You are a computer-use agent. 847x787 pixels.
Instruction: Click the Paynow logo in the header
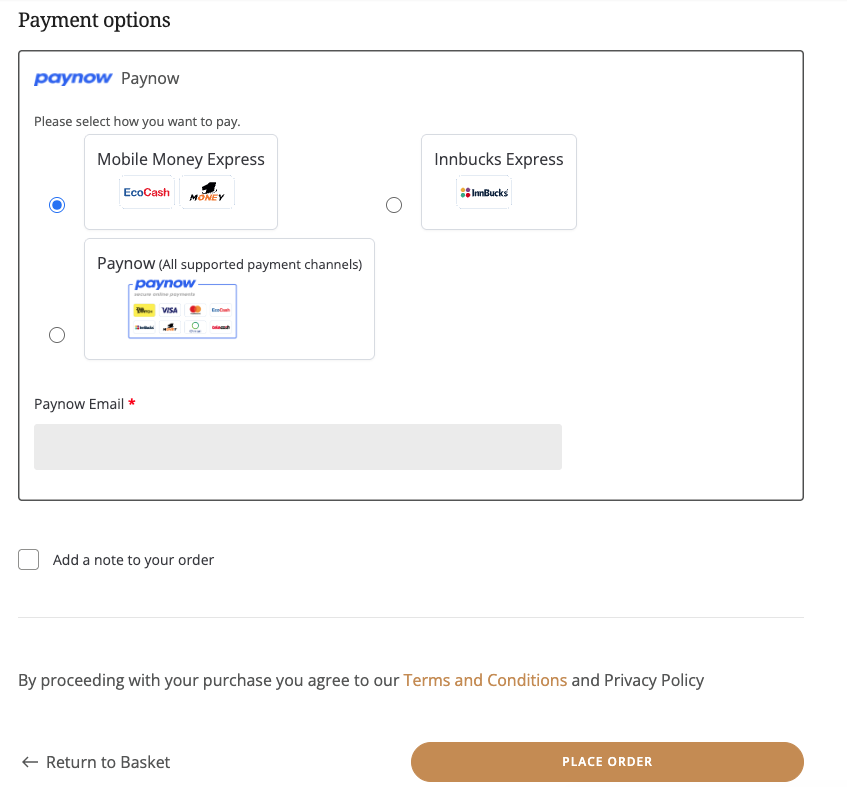pyautogui.click(x=73, y=78)
